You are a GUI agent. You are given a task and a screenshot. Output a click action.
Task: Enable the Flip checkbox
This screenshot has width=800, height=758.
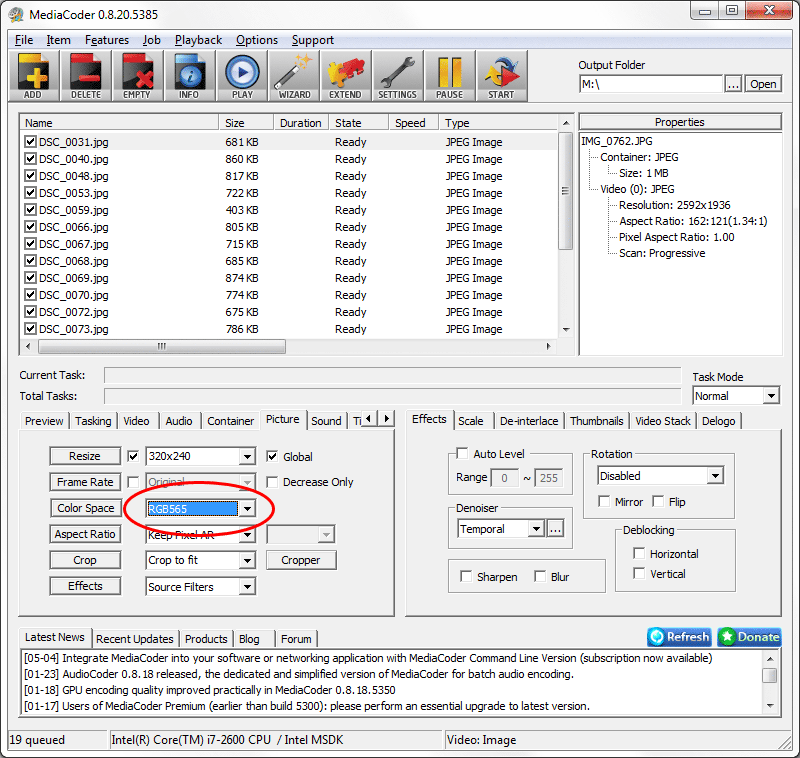tap(658, 501)
